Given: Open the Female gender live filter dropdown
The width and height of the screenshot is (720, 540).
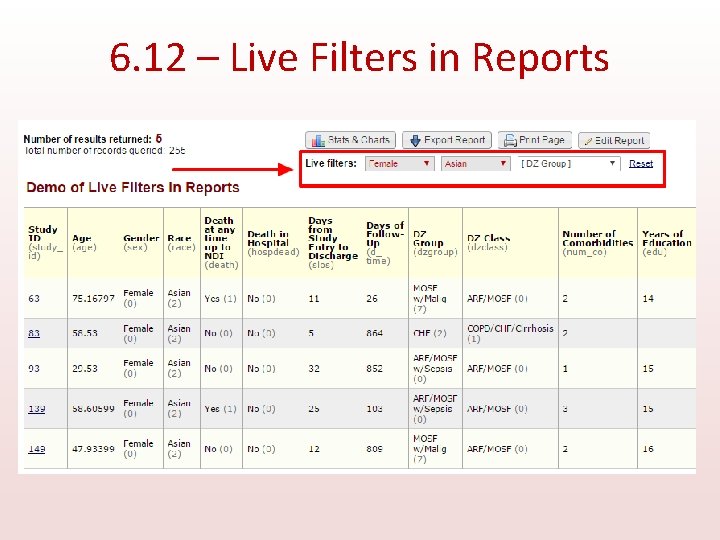Looking at the screenshot, I should click(399, 163).
